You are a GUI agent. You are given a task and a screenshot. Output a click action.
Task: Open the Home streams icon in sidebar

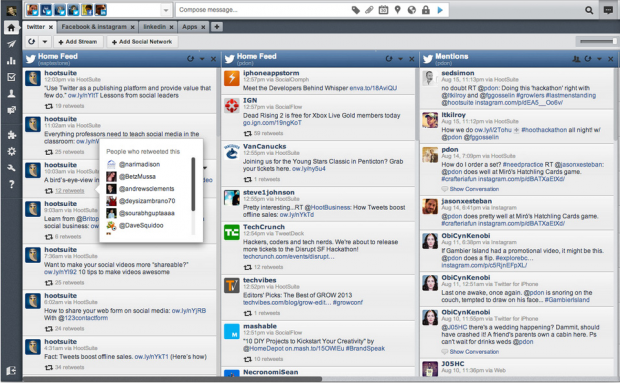11,28
